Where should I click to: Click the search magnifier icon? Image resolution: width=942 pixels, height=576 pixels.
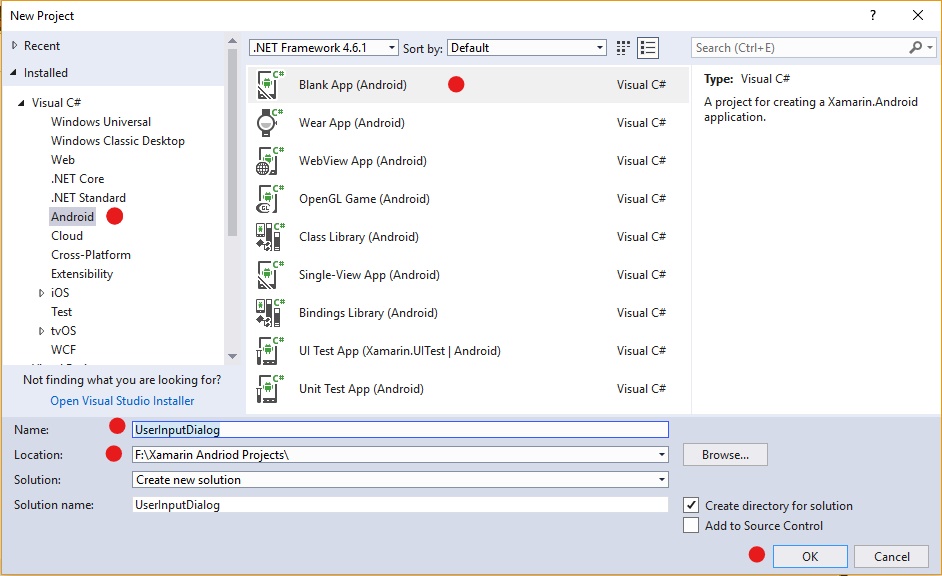pyautogui.click(x=915, y=47)
